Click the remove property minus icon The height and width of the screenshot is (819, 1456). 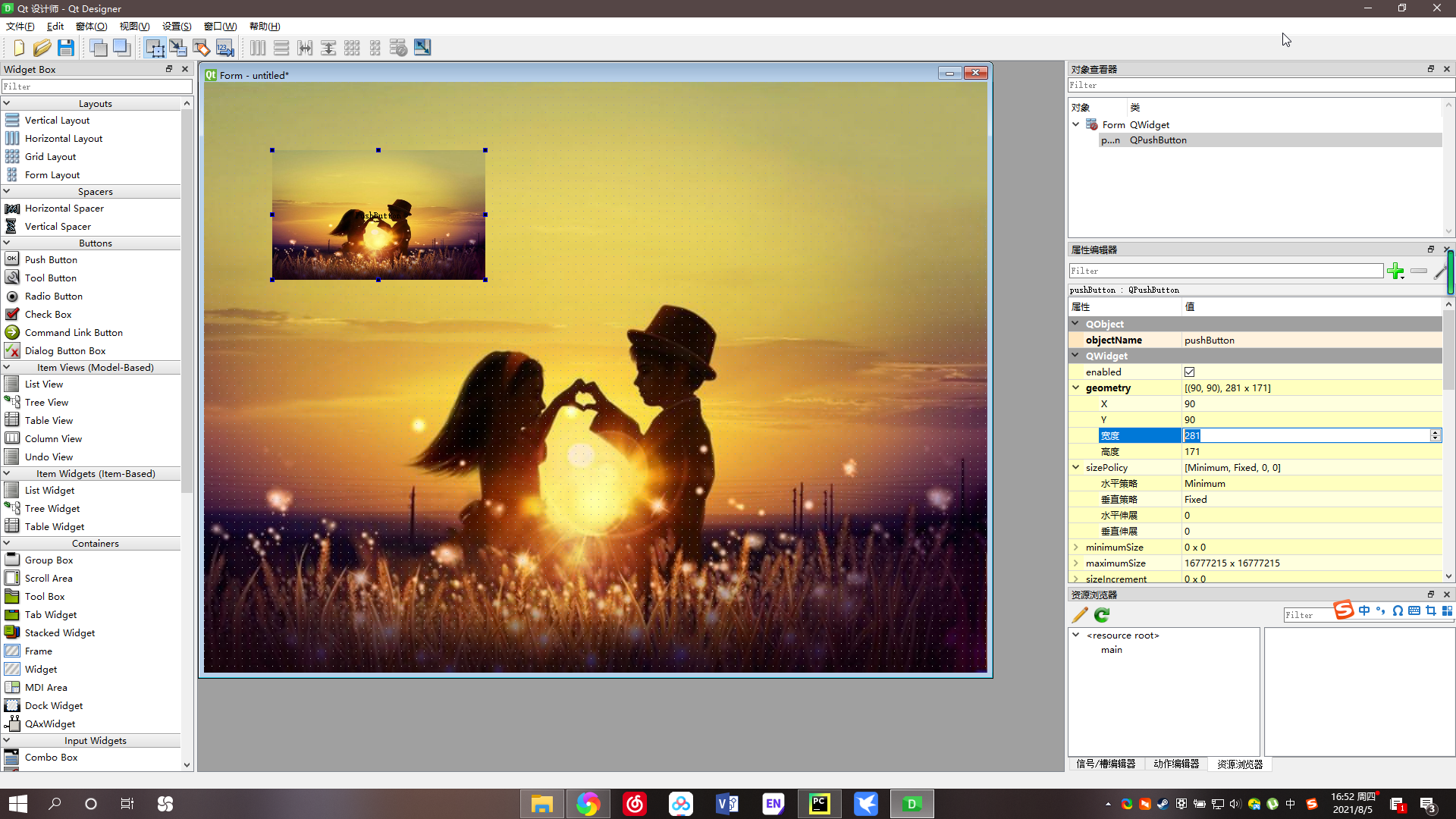pyautogui.click(x=1419, y=271)
